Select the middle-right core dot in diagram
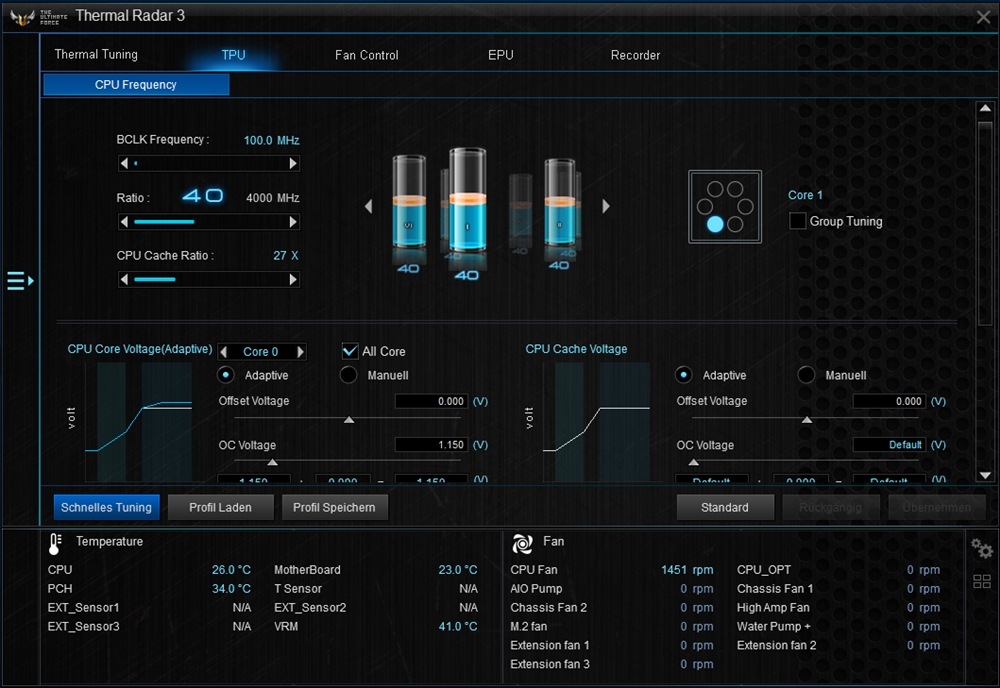 click(x=746, y=207)
